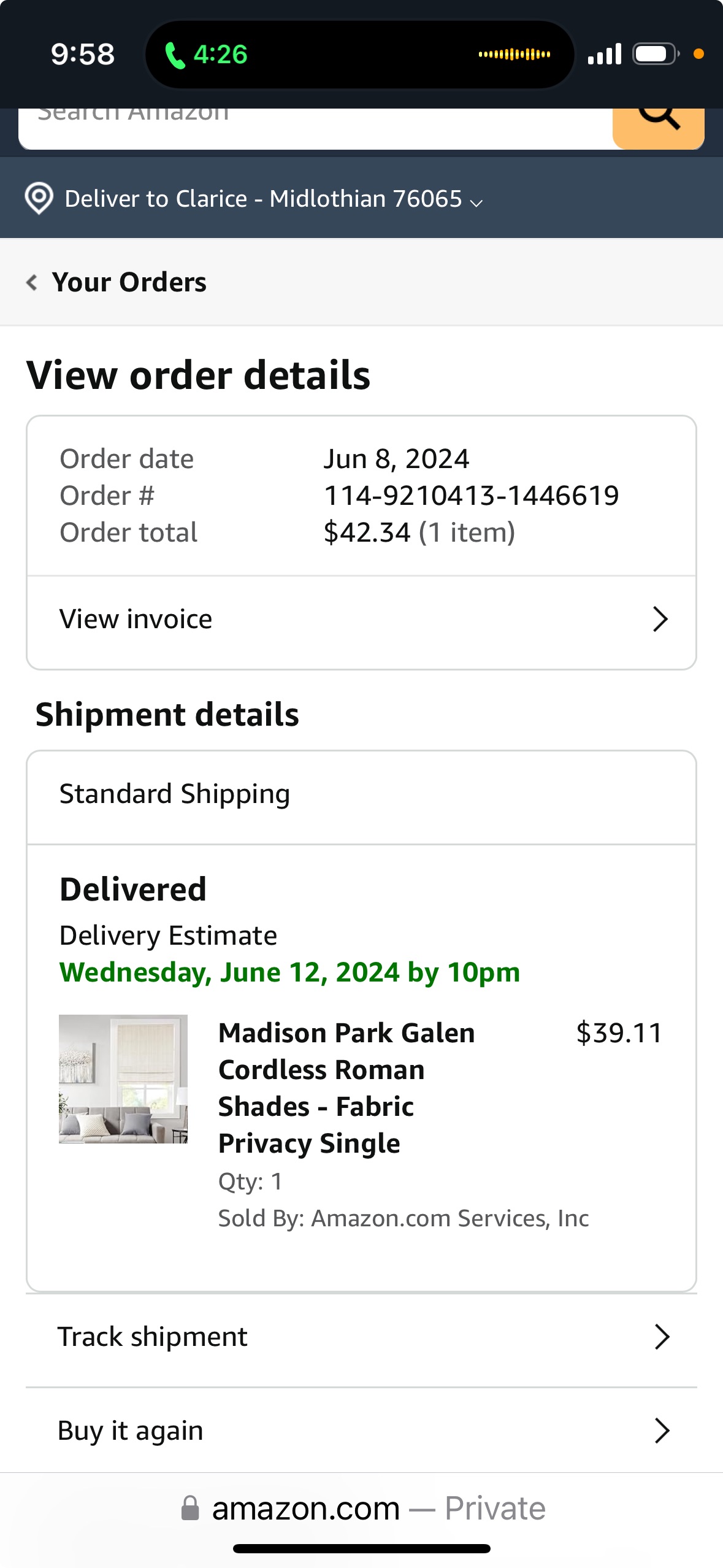Open the Track shipment chevron arrow
Viewport: 723px width, 1568px height.
[x=661, y=1337]
